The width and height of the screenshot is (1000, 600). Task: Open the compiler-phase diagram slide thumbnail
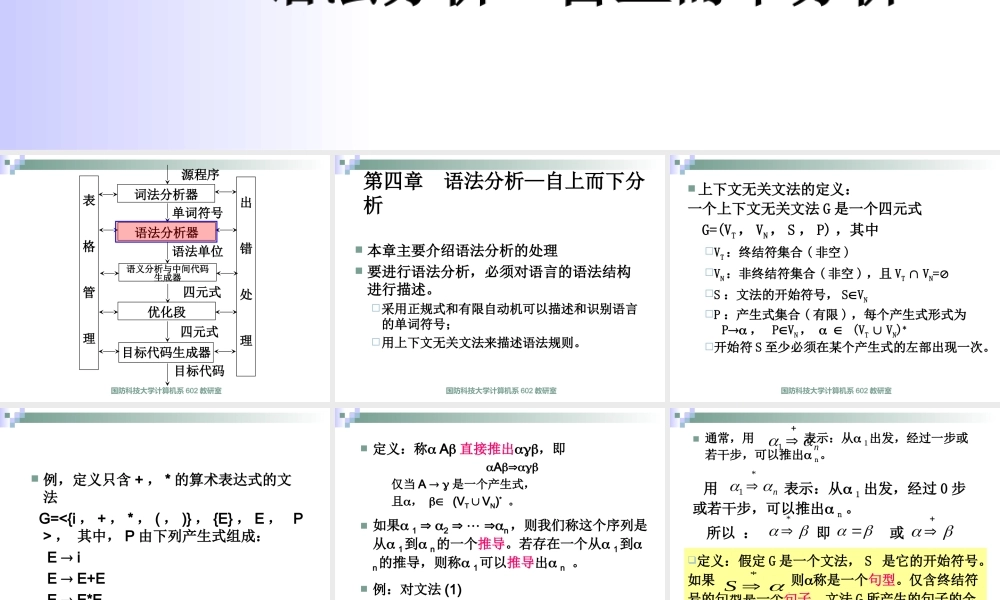(165, 278)
